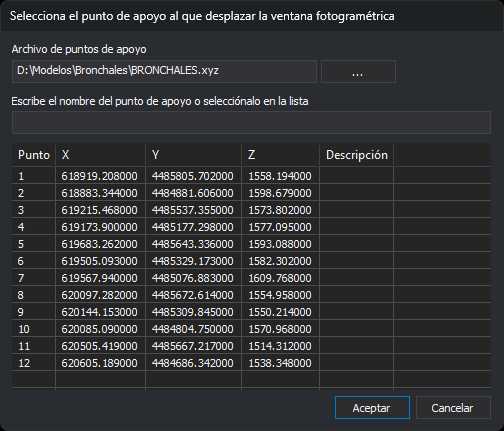Click Z value 1593.088000
The image size is (504, 431).
pos(280,244)
